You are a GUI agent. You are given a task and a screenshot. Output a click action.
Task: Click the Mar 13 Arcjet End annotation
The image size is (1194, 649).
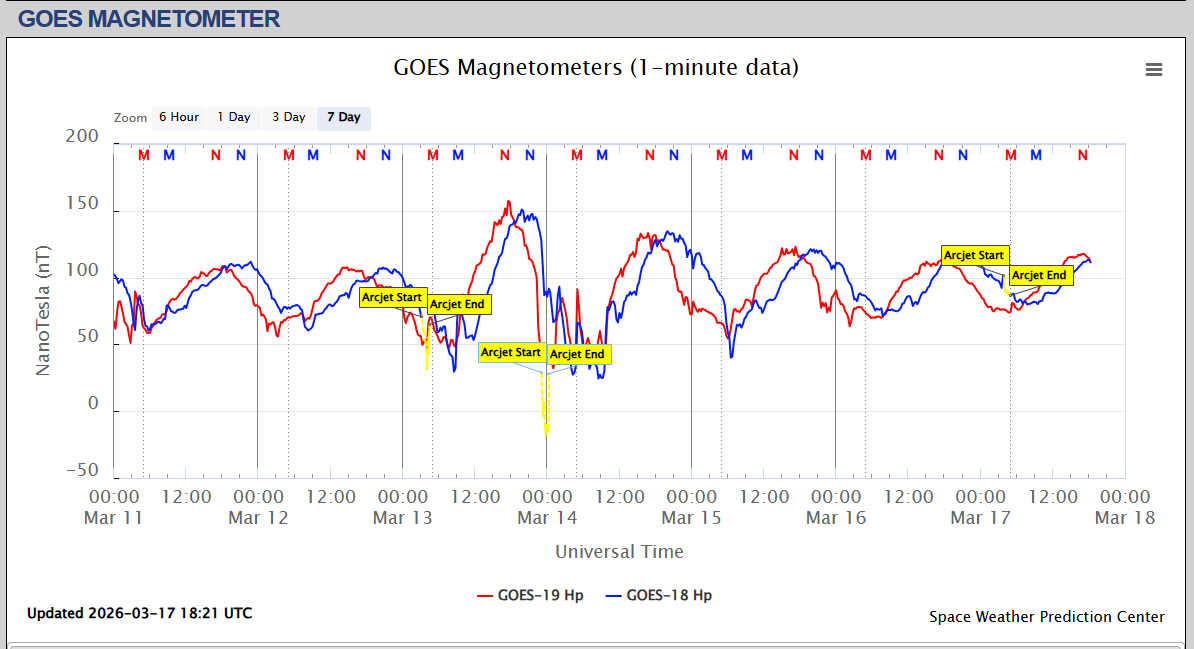(x=458, y=304)
